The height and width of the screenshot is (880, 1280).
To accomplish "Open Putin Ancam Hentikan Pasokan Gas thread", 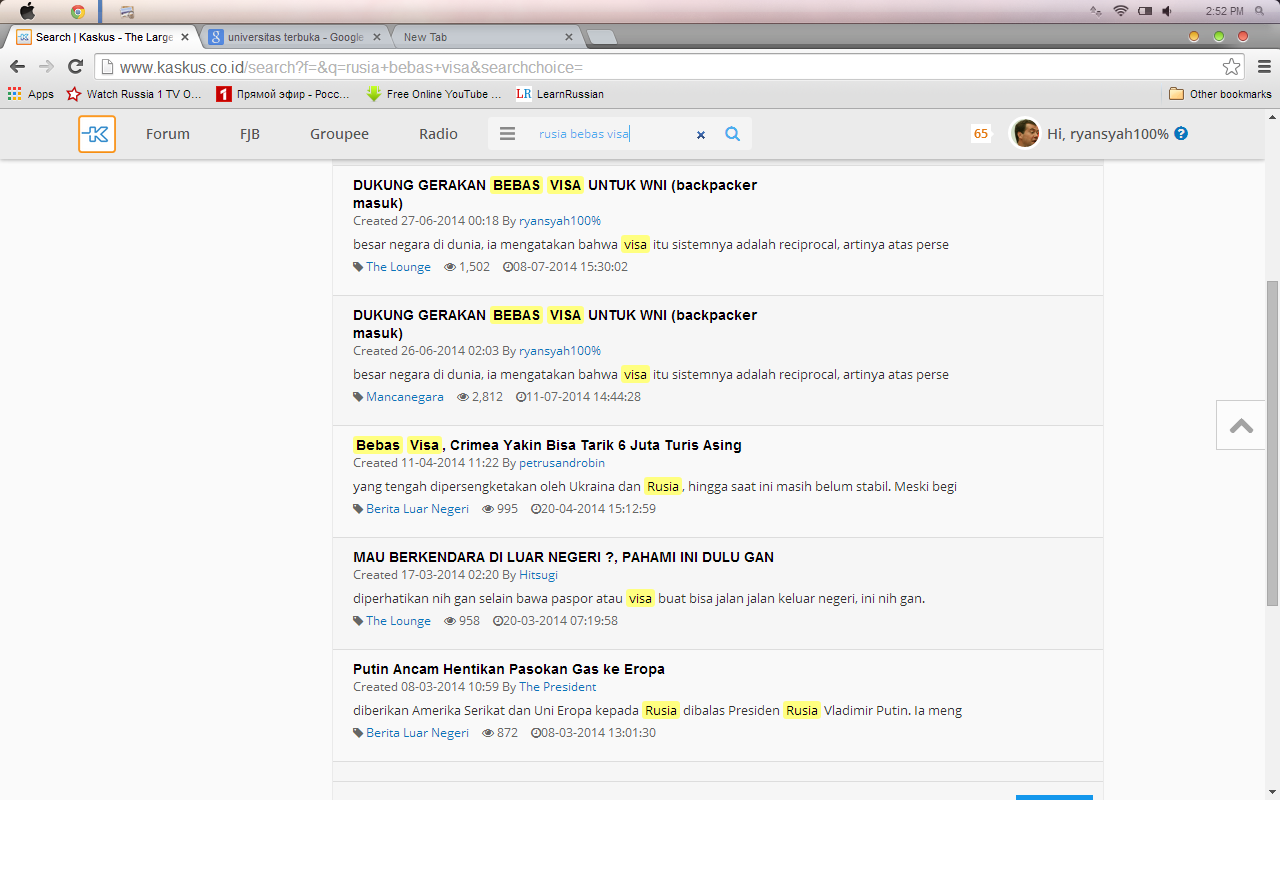I will coord(509,669).
